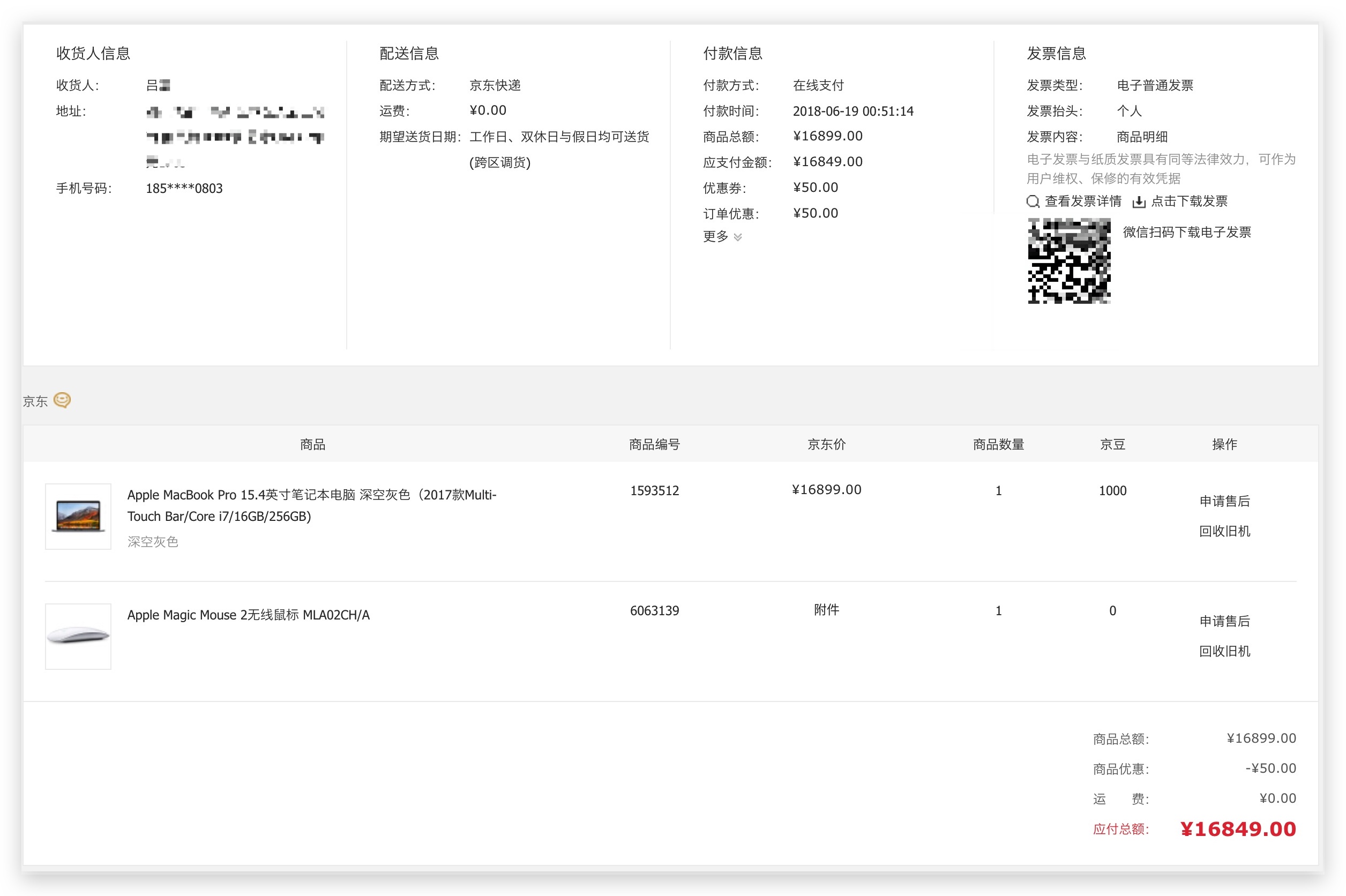Image resolution: width=1346 pixels, height=896 pixels.
Task: Click the magnifier icon for invoice details
Action: pos(1033,201)
